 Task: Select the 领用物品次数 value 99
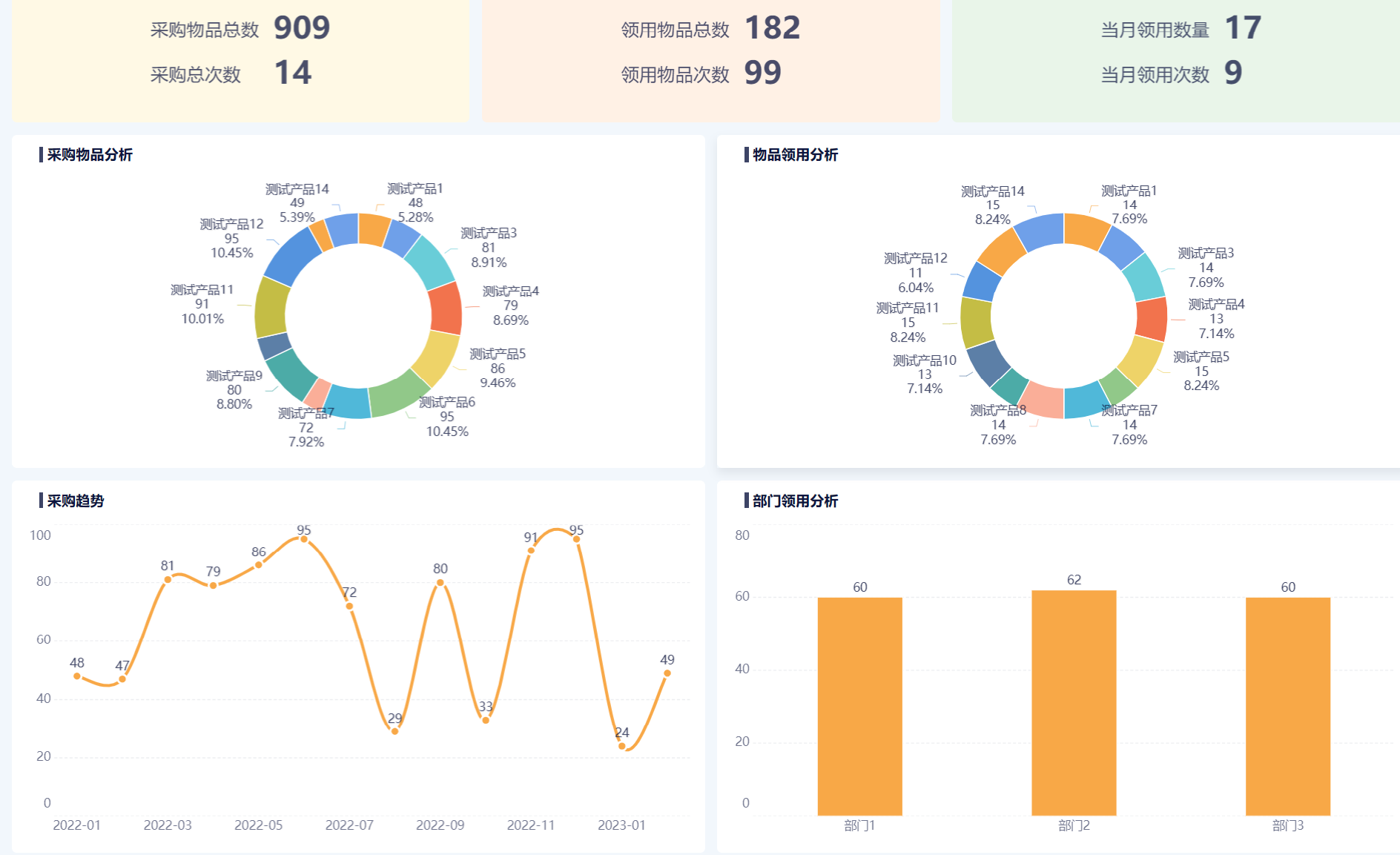click(762, 73)
